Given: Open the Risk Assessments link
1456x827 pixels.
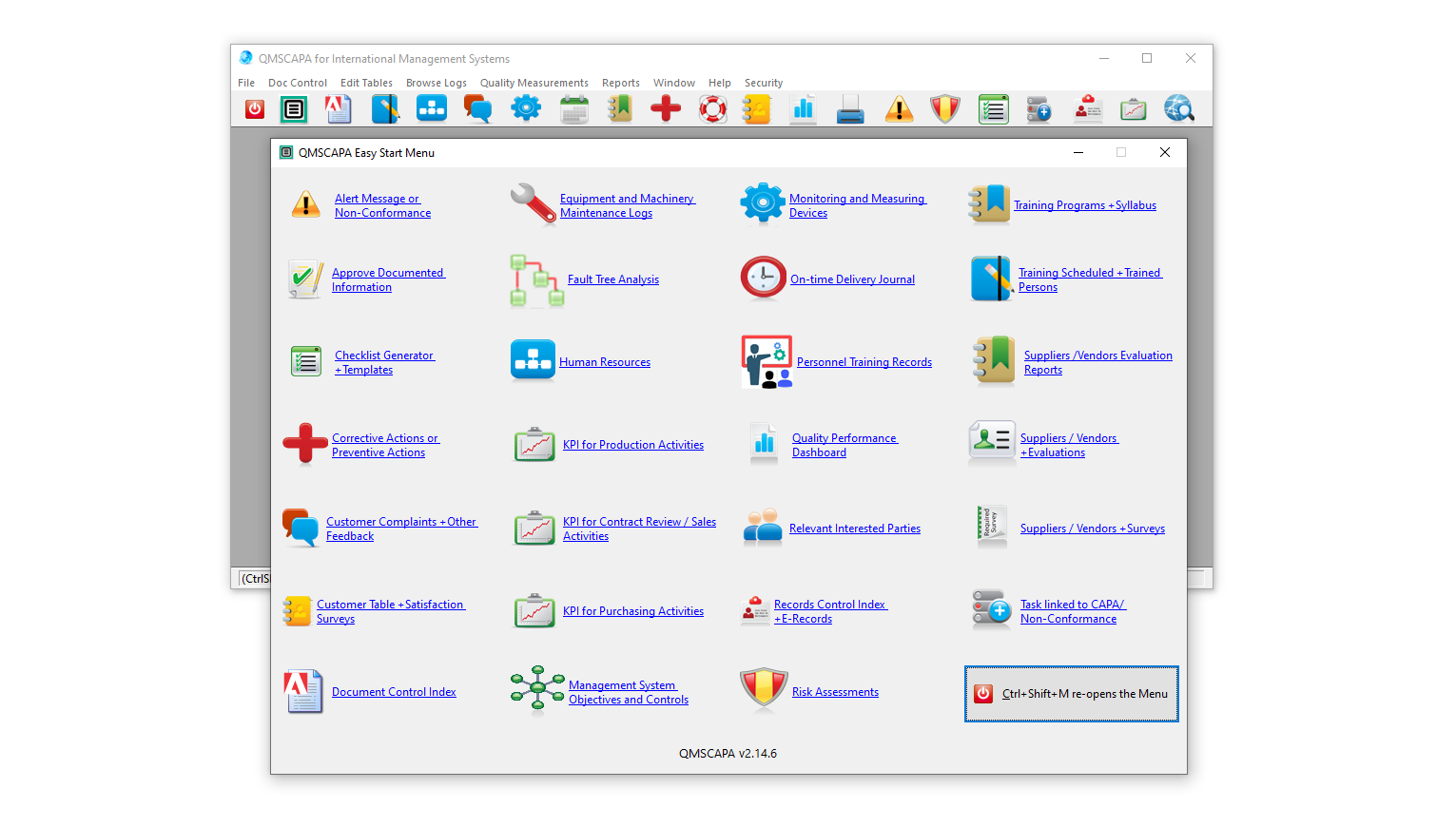Looking at the screenshot, I should (835, 692).
